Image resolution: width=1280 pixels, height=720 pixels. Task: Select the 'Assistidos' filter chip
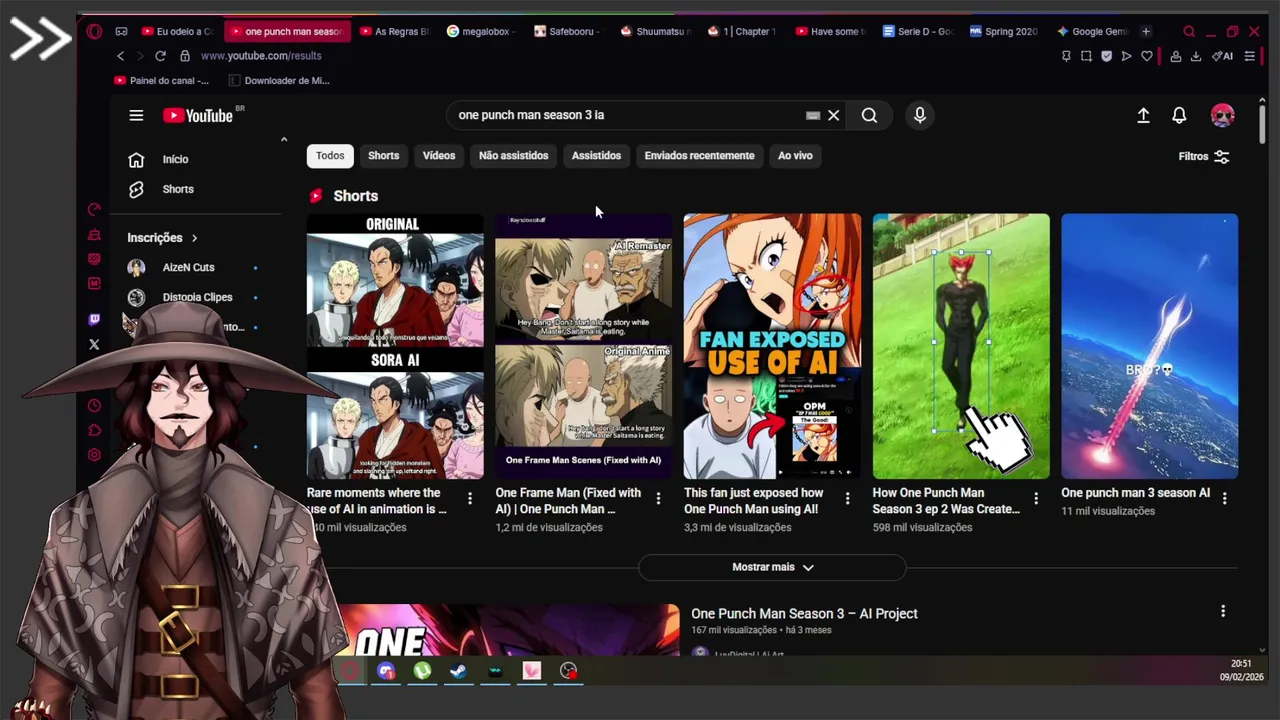pyautogui.click(x=596, y=155)
